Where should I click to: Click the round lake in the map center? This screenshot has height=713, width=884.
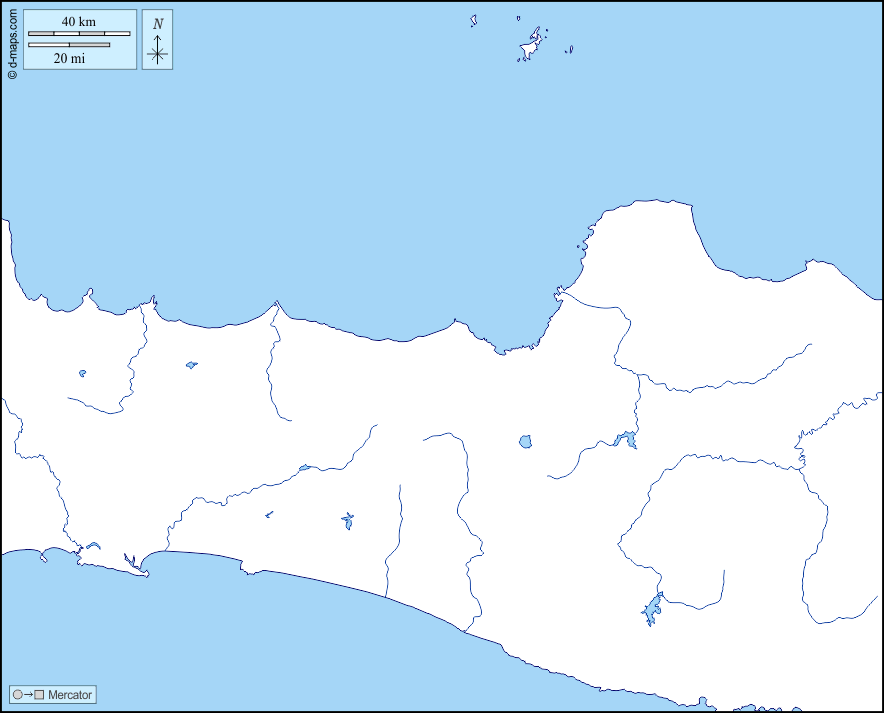(x=525, y=441)
